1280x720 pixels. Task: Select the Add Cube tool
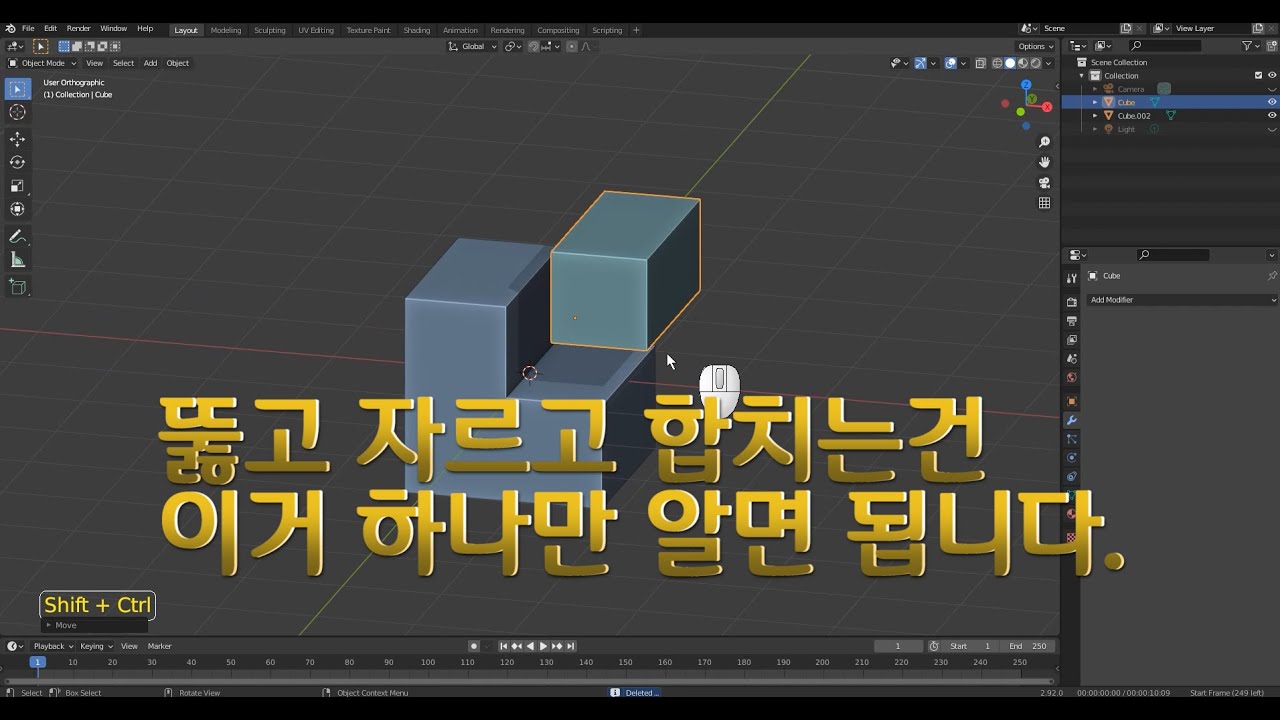tap(17, 287)
